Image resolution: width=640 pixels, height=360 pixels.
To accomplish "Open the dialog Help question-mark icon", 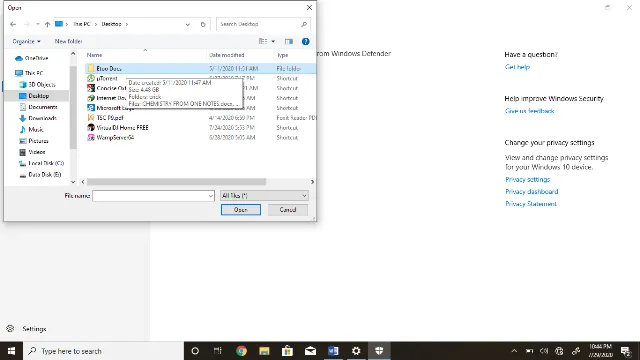I will (305, 41).
